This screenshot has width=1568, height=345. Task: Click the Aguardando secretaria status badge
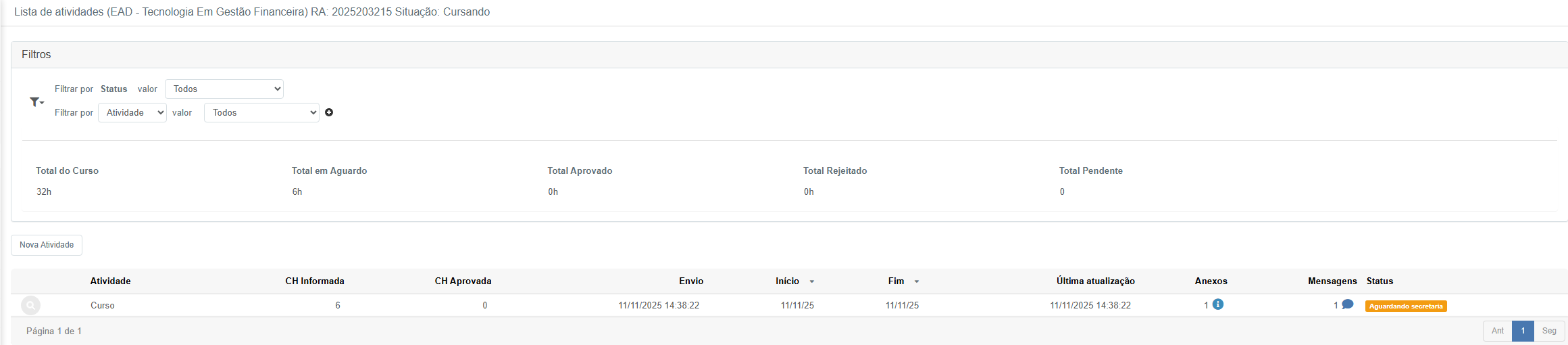(x=1406, y=306)
